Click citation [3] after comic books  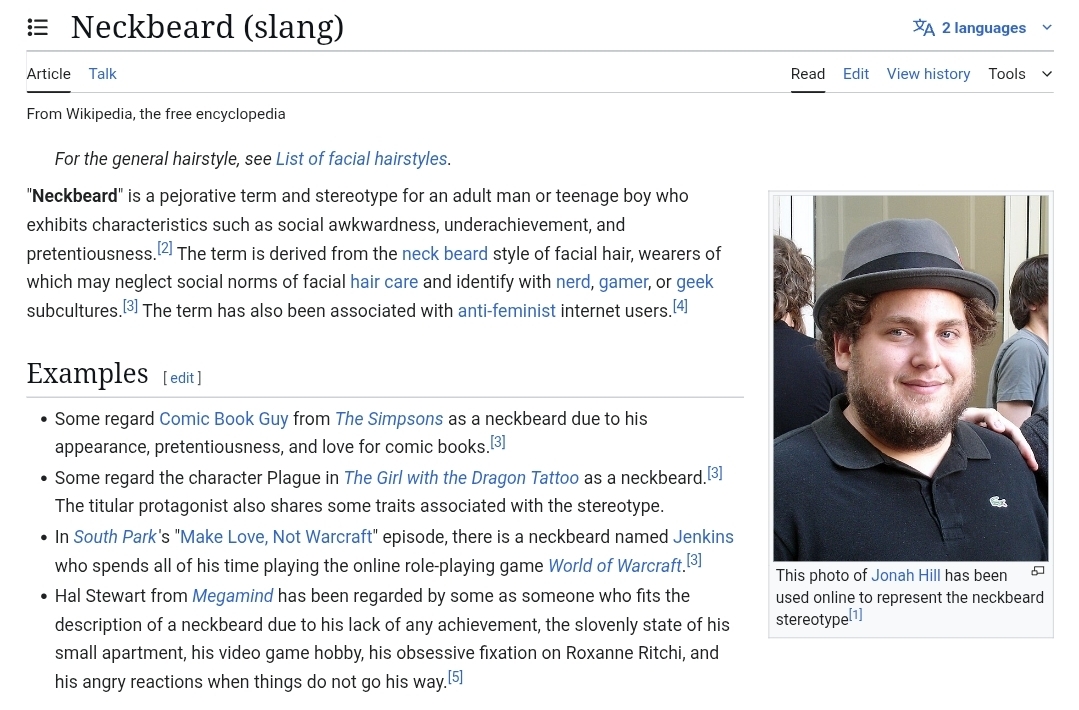click(x=498, y=442)
